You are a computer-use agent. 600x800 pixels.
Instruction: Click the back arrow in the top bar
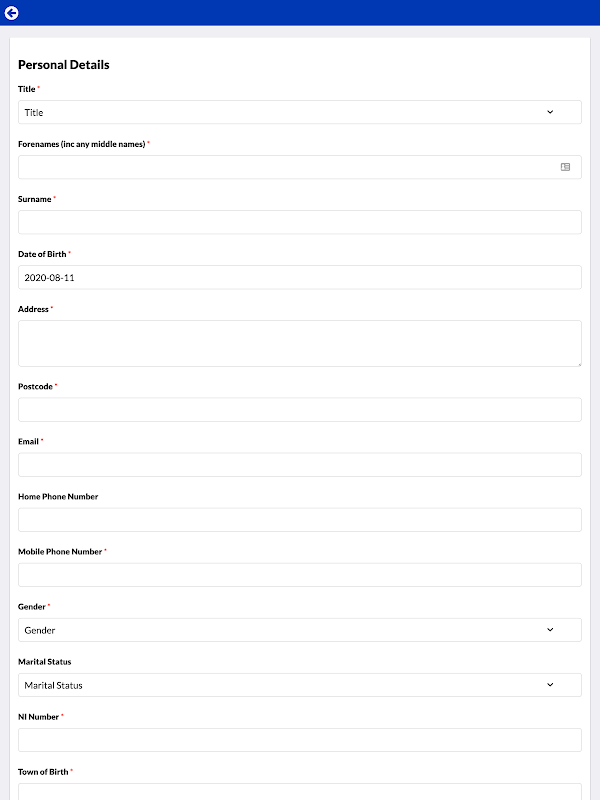12,13
